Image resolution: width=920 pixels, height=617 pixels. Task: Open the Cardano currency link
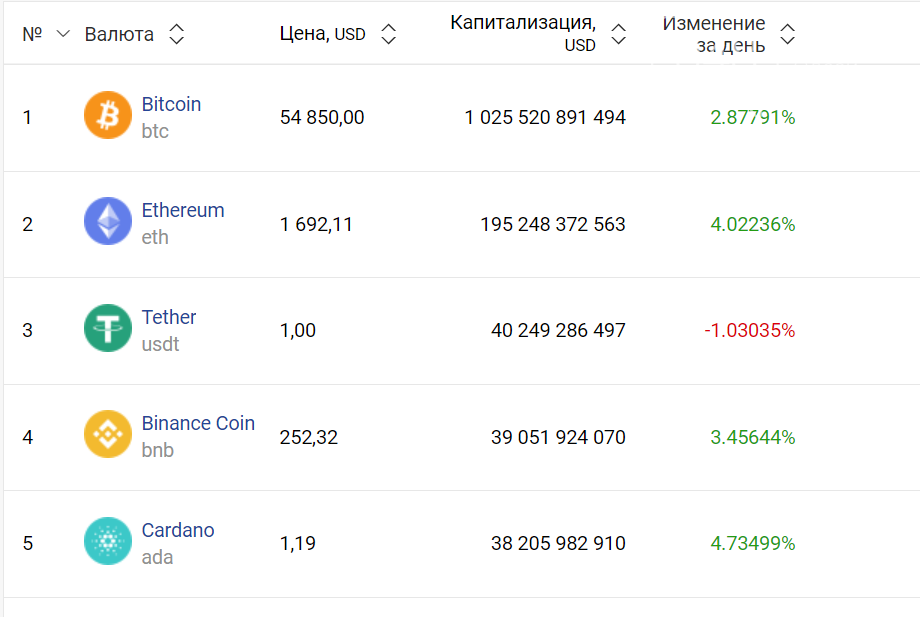pos(178,530)
